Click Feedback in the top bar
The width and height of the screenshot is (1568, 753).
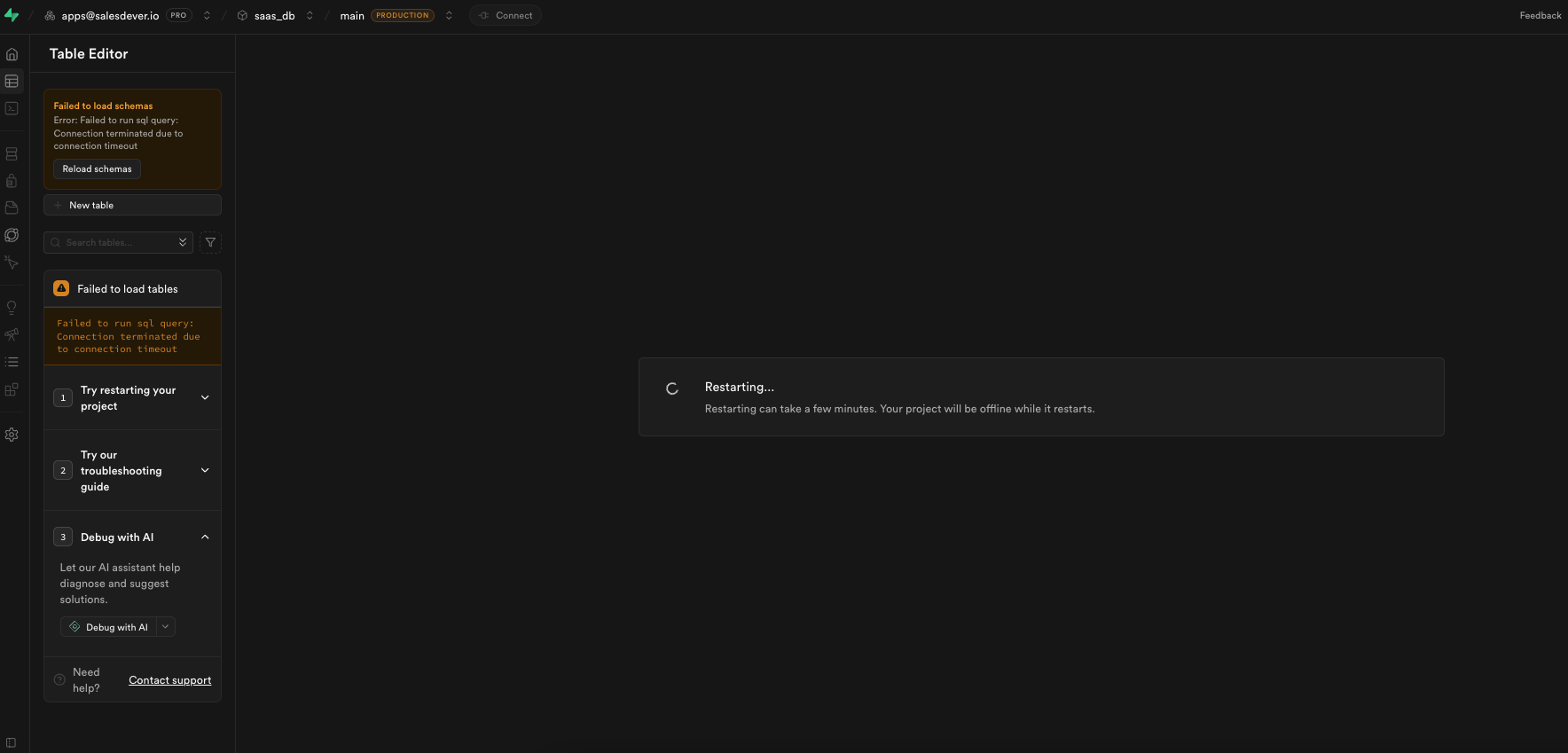tap(1541, 15)
